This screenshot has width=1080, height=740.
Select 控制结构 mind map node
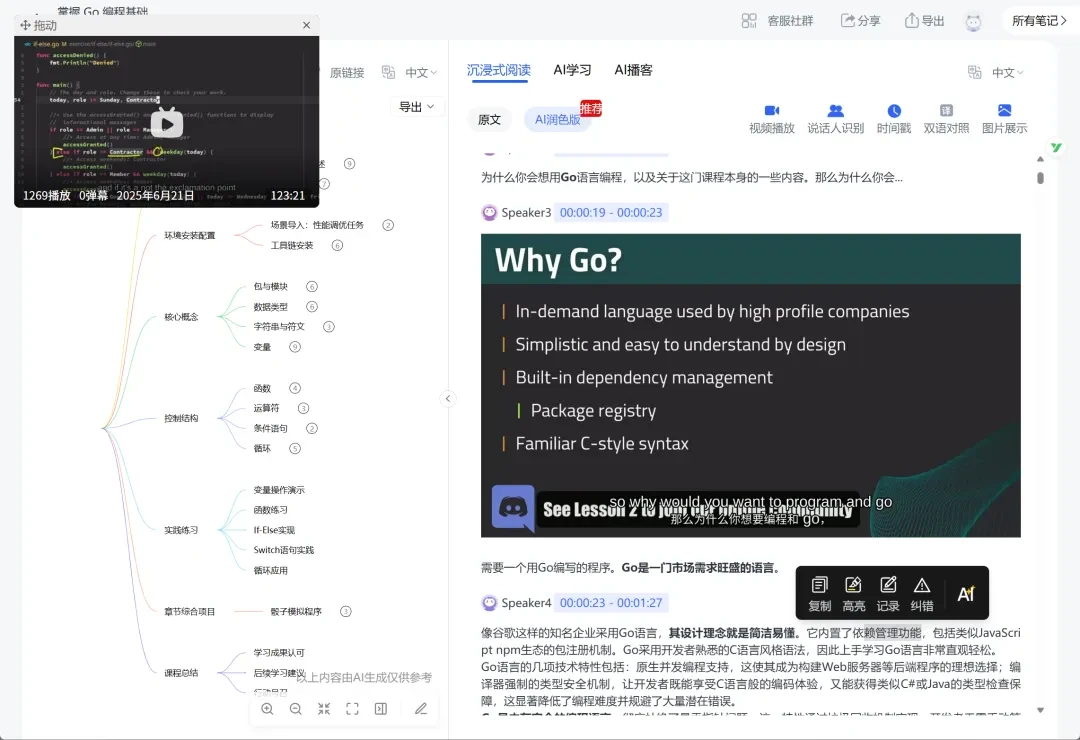(x=181, y=418)
